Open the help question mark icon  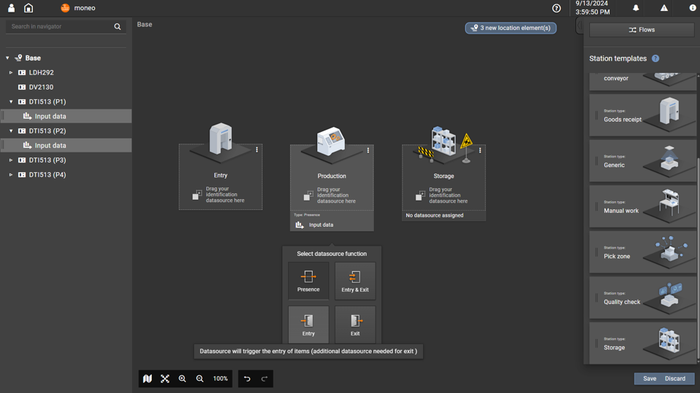click(x=556, y=8)
